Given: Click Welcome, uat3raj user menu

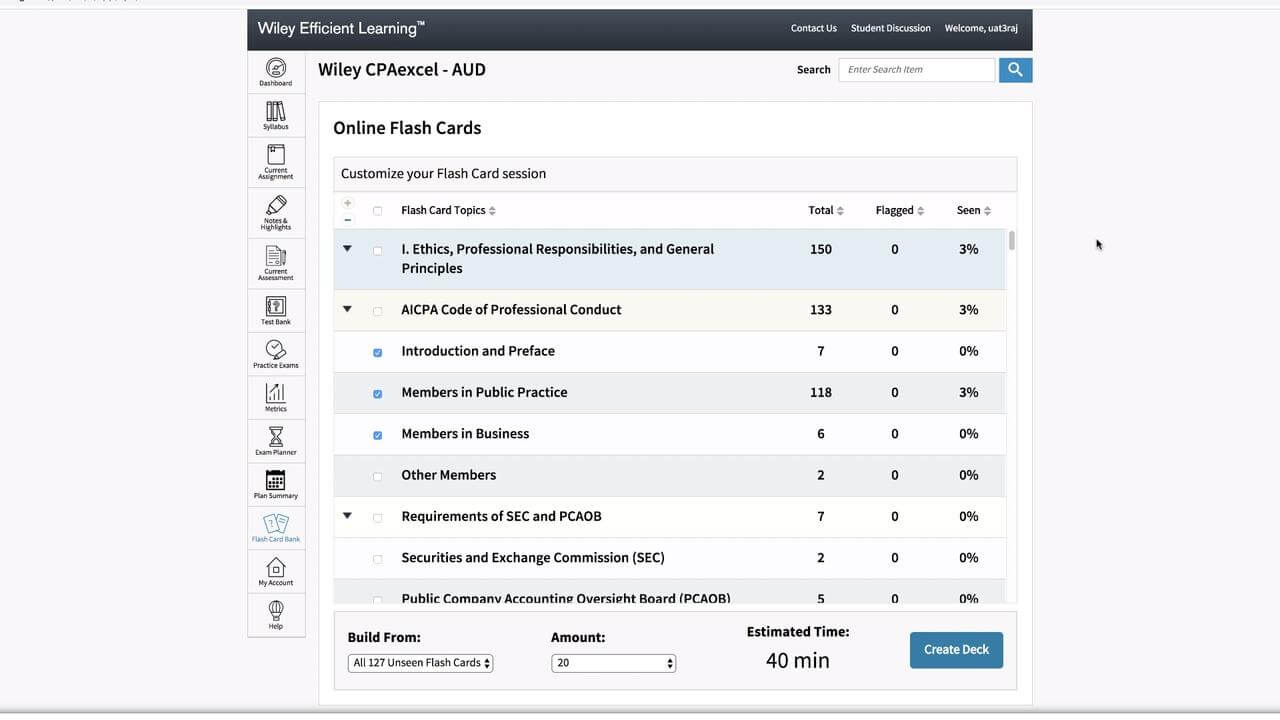Looking at the screenshot, I should click(x=981, y=28).
